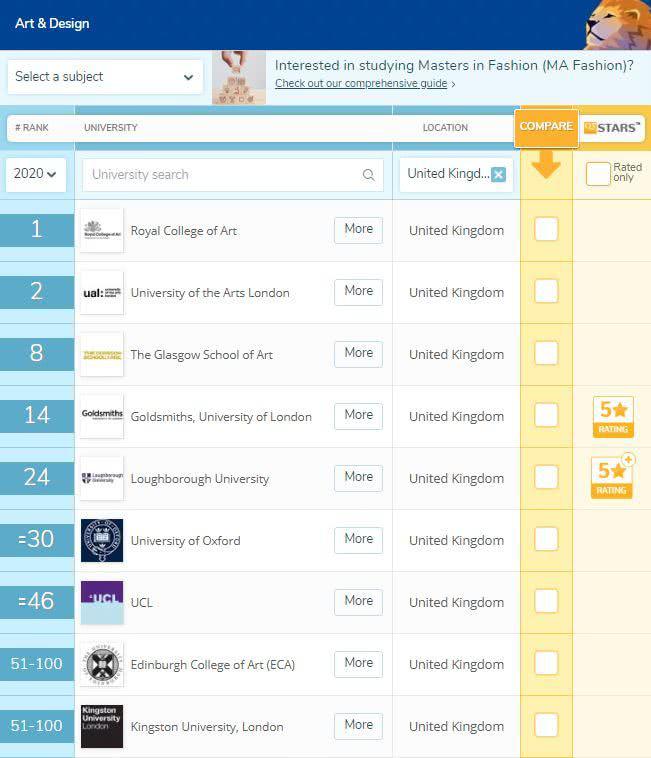Click the University of Oxford crest logo
Image resolution: width=651 pixels, height=758 pixels.
tap(102, 540)
